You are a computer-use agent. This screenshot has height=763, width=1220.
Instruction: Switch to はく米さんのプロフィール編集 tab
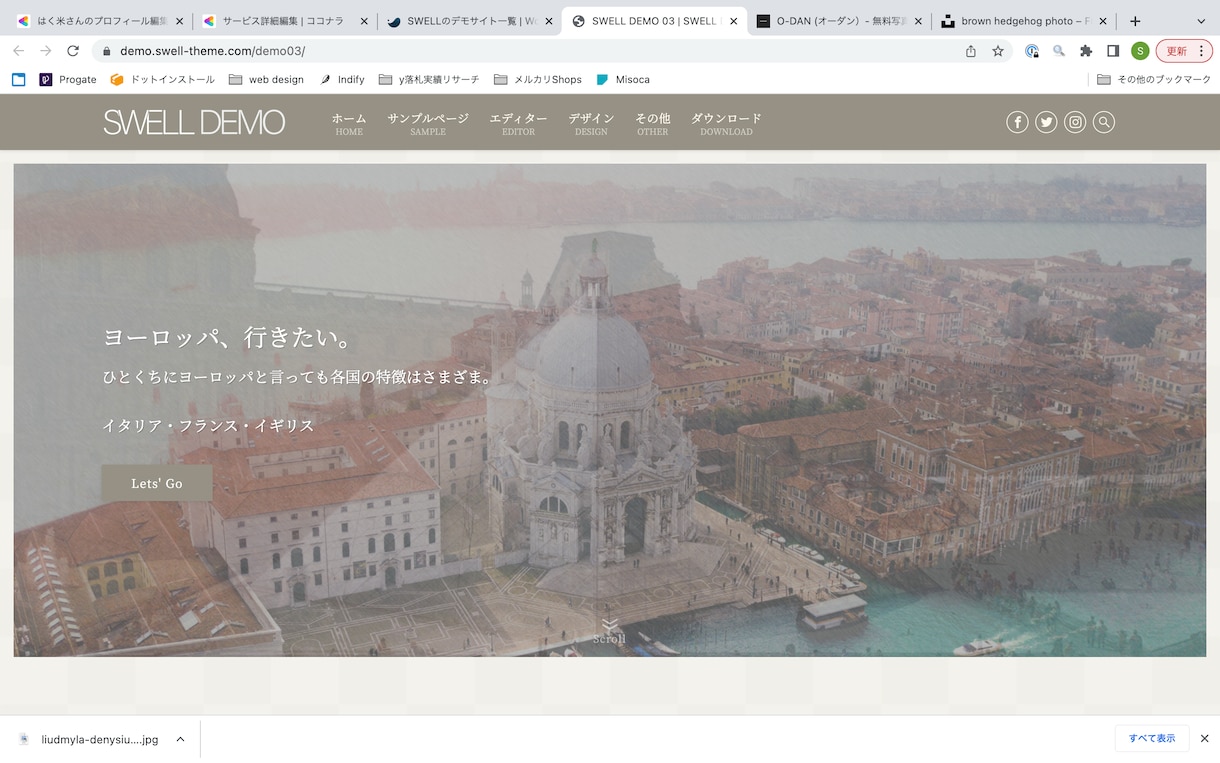(x=100, y=21)
